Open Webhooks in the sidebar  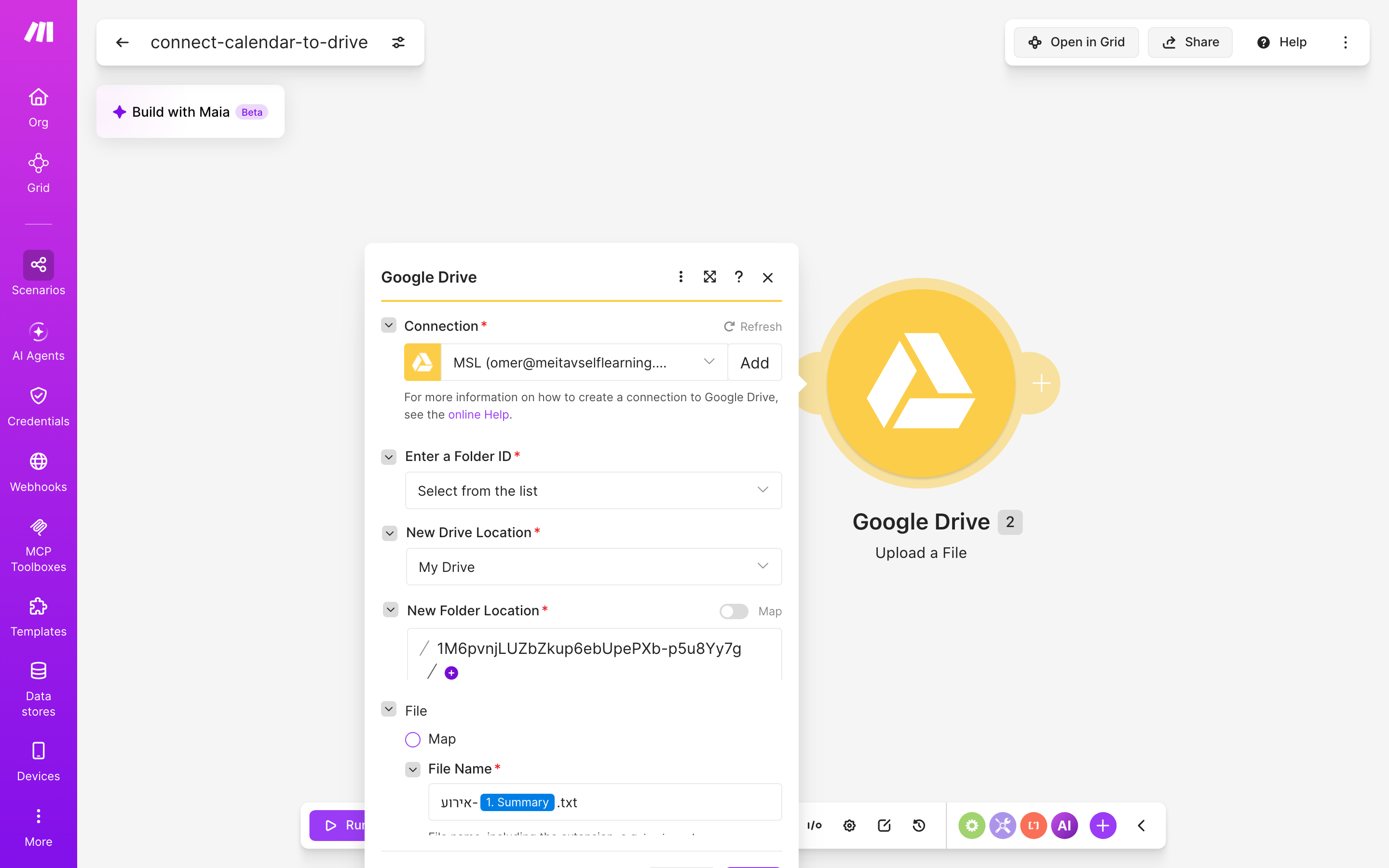[39, 473]
